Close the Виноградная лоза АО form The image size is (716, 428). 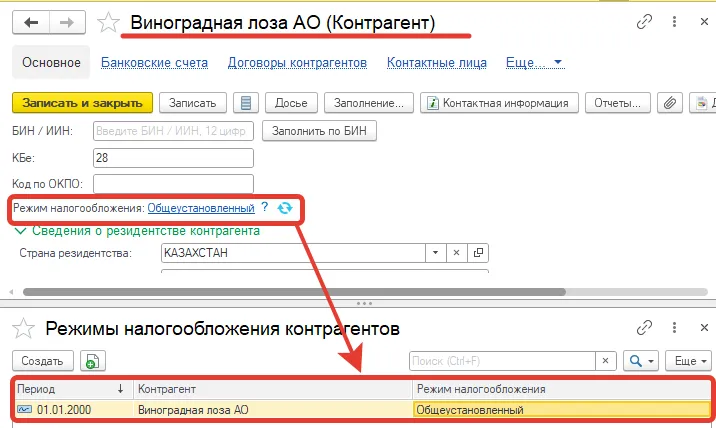click(x=704, y=21)
